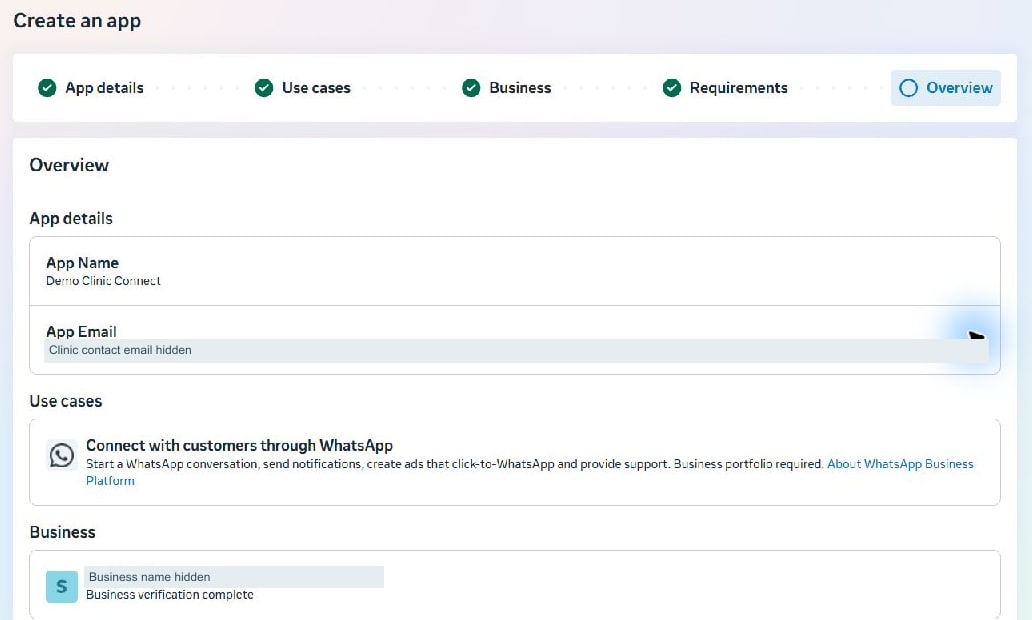Click the Requirements step checkmark icon

click(672, 88)
